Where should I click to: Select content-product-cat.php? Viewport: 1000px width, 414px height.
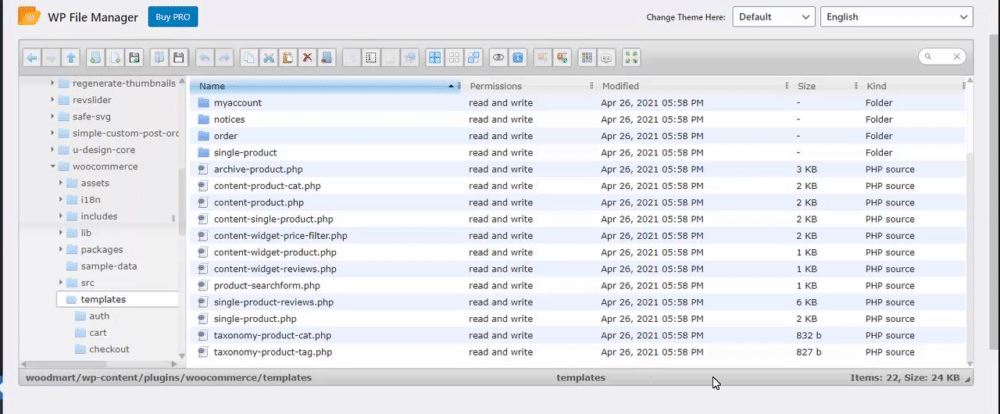(577, 186)
